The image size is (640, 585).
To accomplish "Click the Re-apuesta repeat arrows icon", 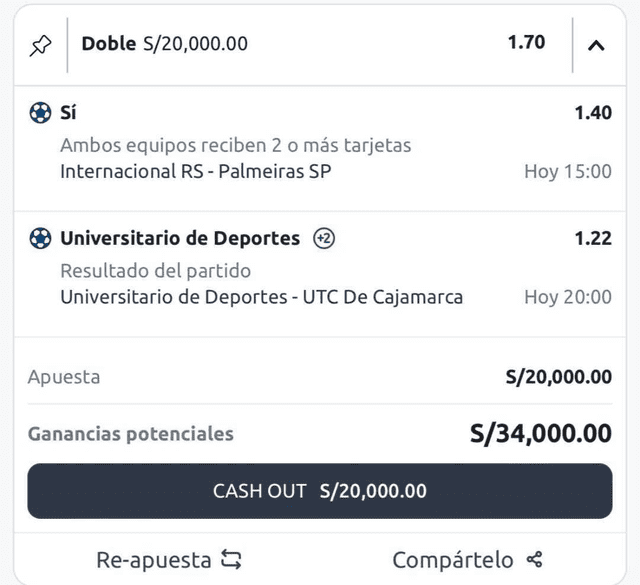I will 231,559.
